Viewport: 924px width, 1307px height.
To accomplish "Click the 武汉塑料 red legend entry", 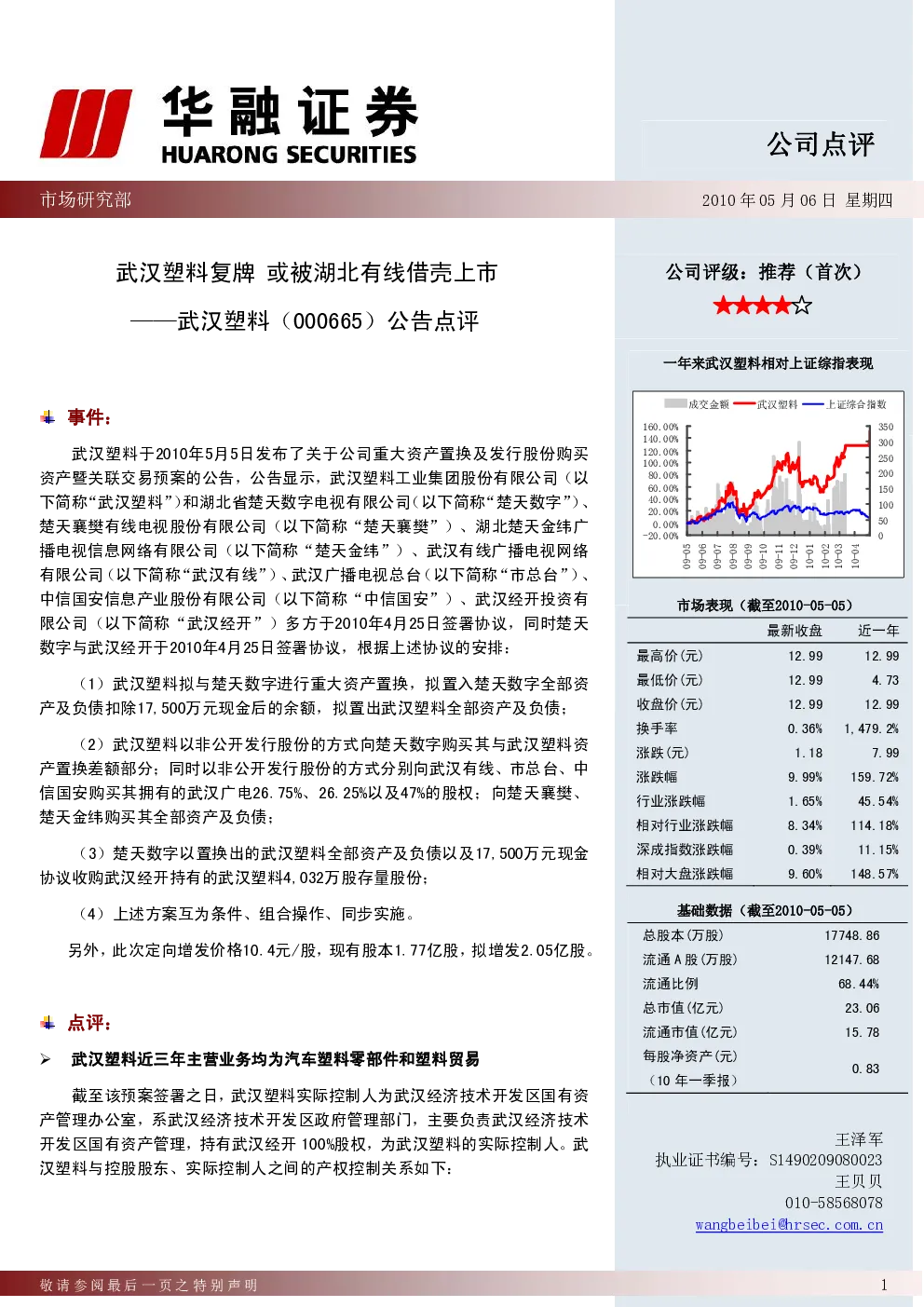I will pyautogui.click(x=766, y=404).
